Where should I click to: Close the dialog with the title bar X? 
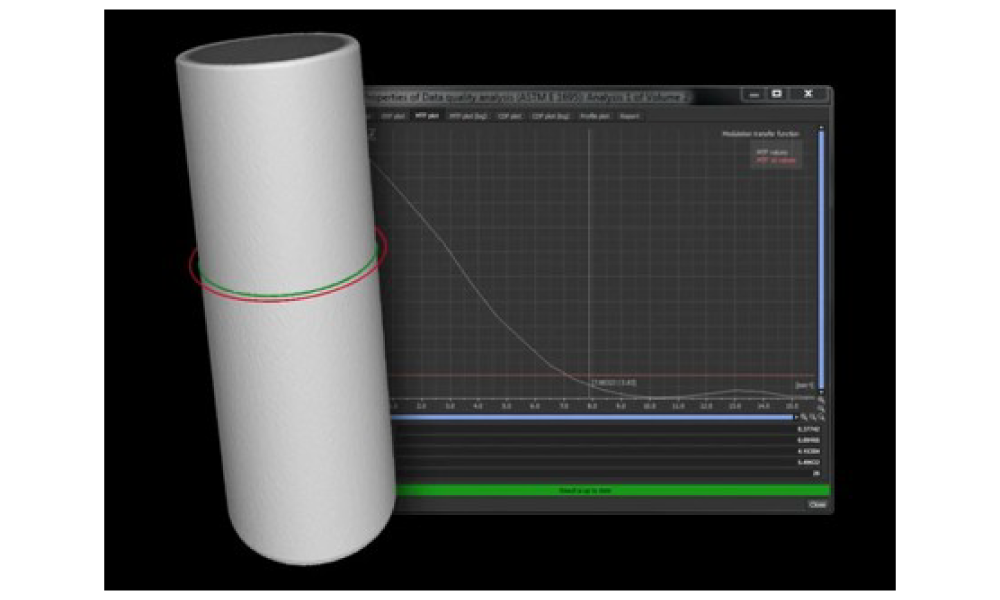click(x=808, y=95)
